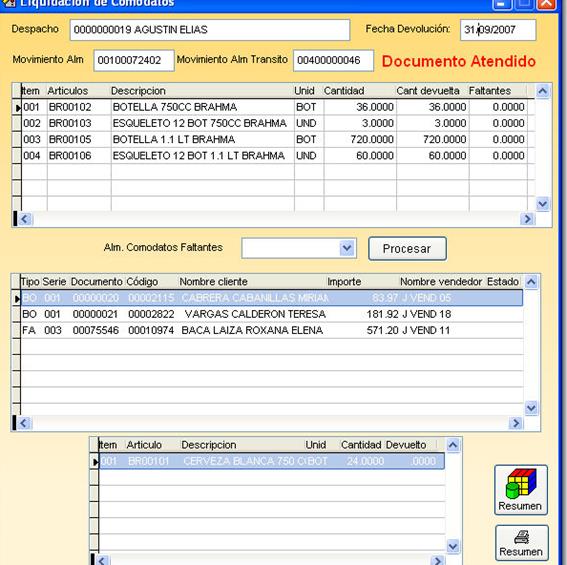
Task: Click right scroll arrow of documents grid
Action: [x=516, y=423]
